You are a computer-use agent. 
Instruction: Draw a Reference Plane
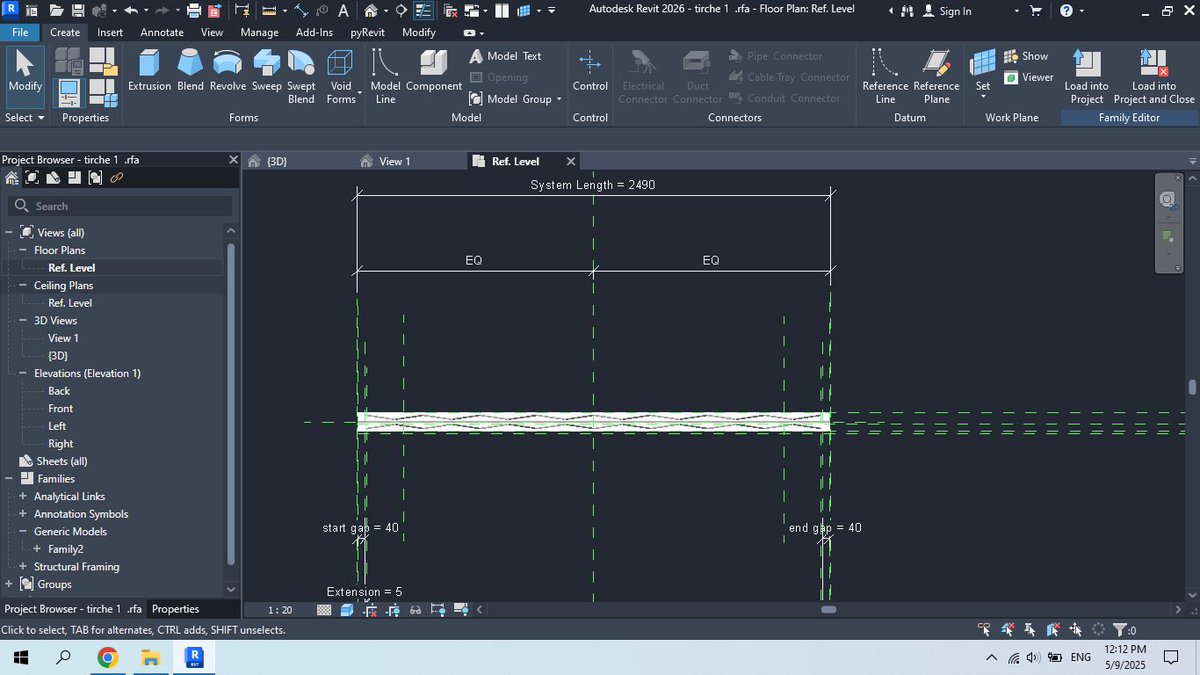point(937,76)
